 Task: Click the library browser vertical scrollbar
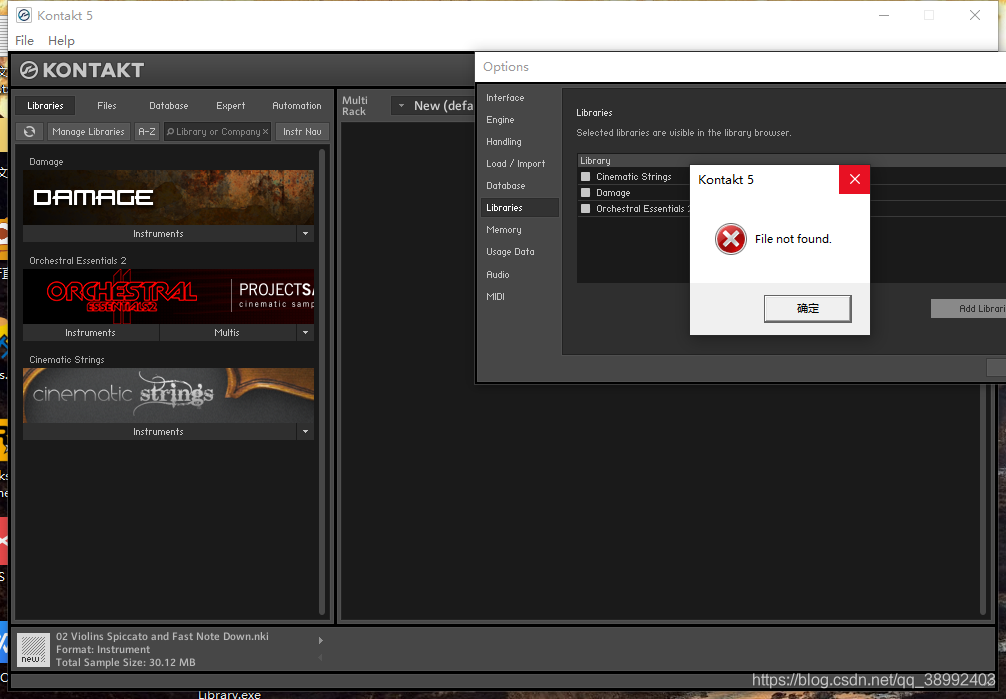[x=322, y=382]
